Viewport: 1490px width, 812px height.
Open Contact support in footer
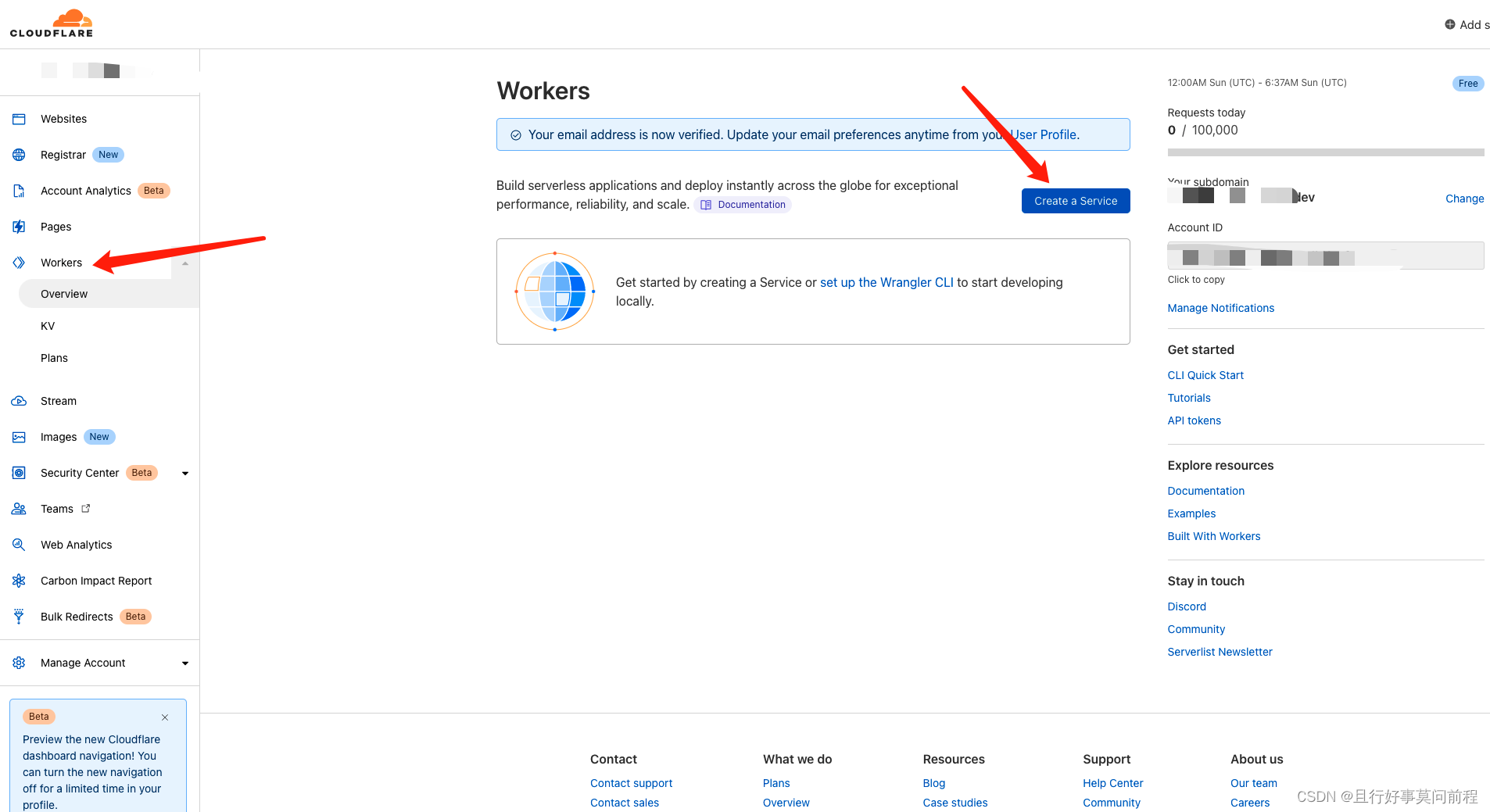[631, 783]
